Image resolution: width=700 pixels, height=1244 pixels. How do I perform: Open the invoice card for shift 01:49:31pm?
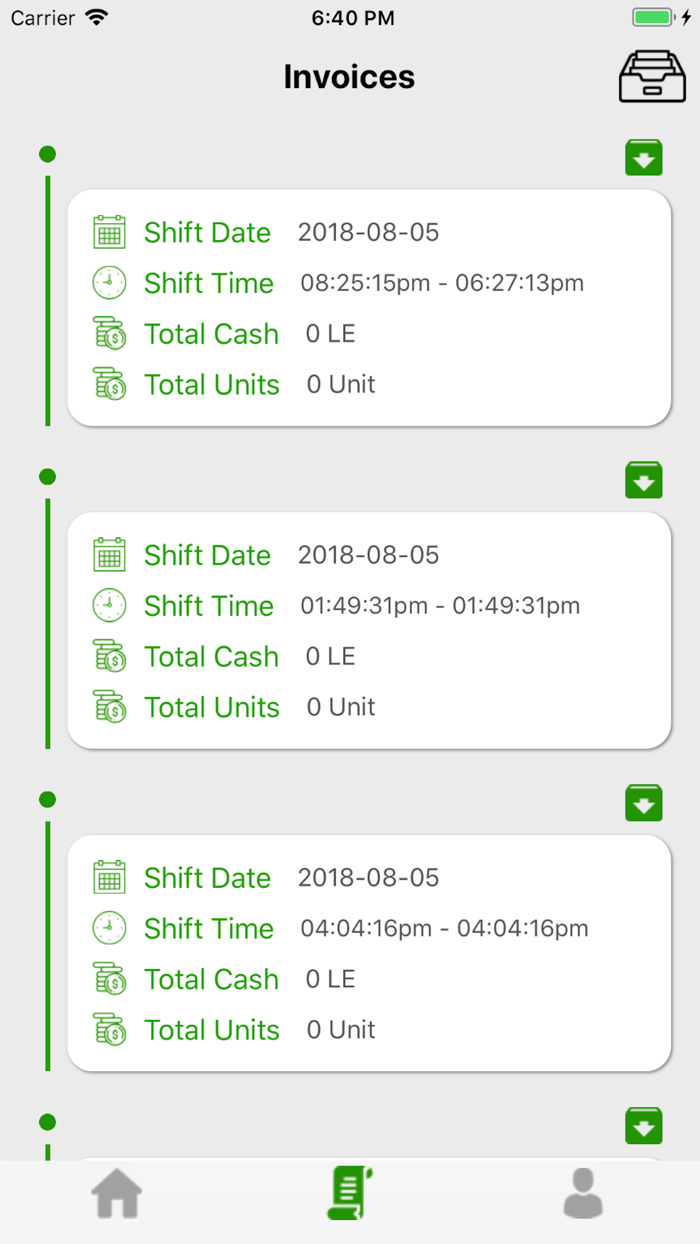coord(368,630)
